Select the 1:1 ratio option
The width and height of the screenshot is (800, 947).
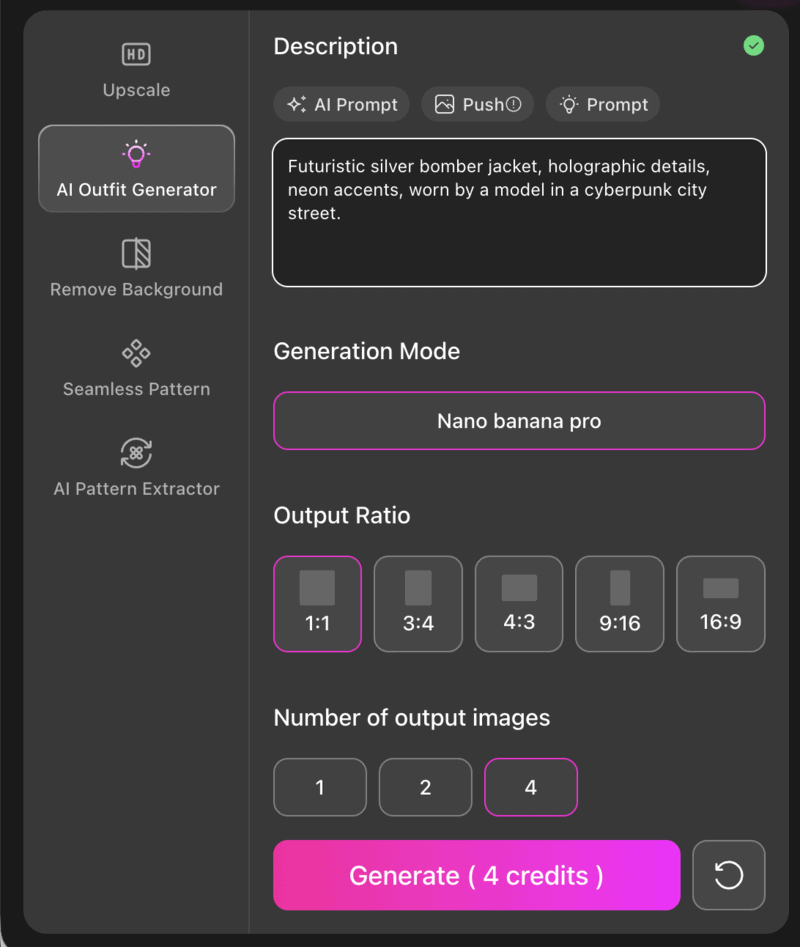click(317, 604)
